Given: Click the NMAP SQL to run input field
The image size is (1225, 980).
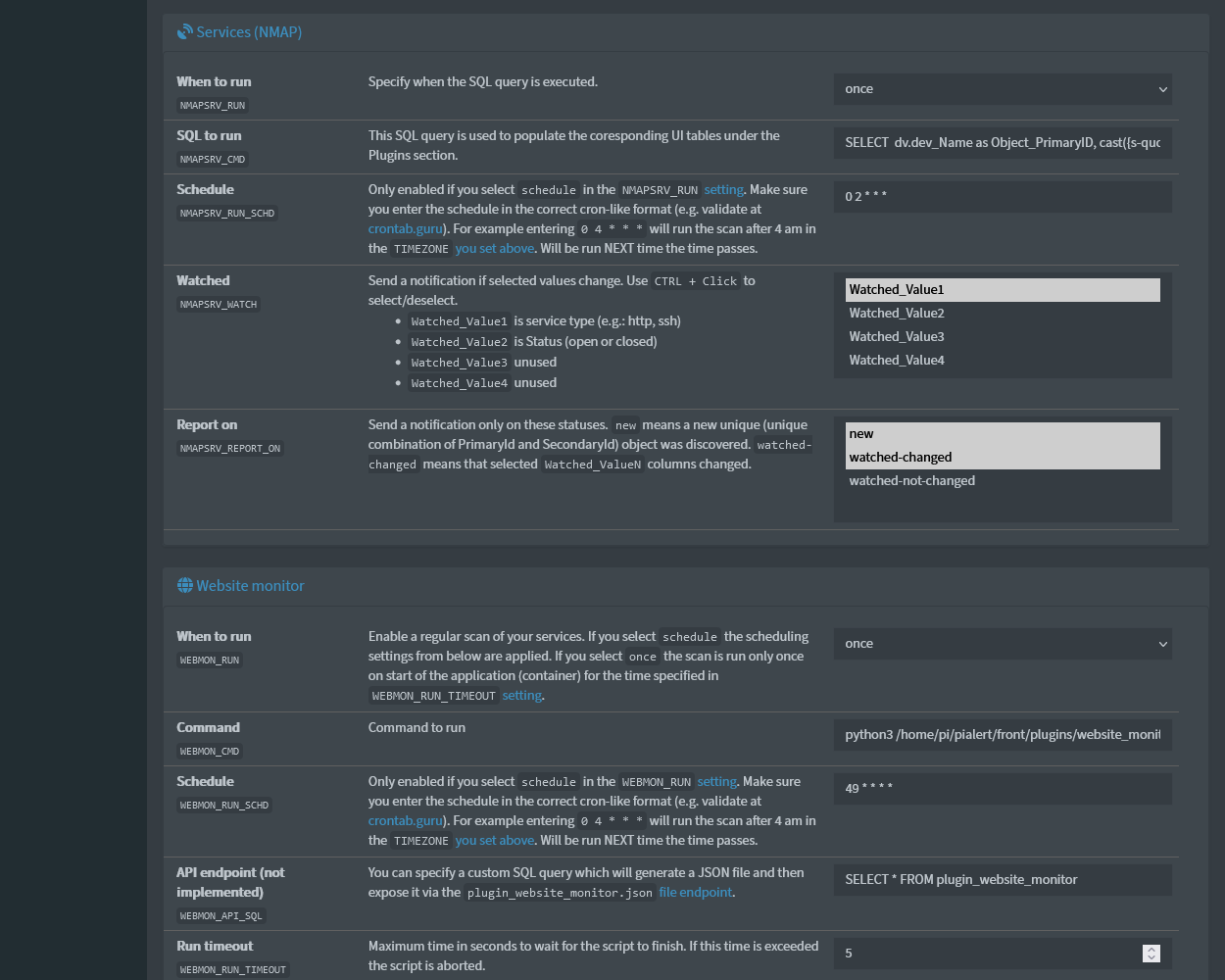Looking at the screenshot, I should point(1002,143).
